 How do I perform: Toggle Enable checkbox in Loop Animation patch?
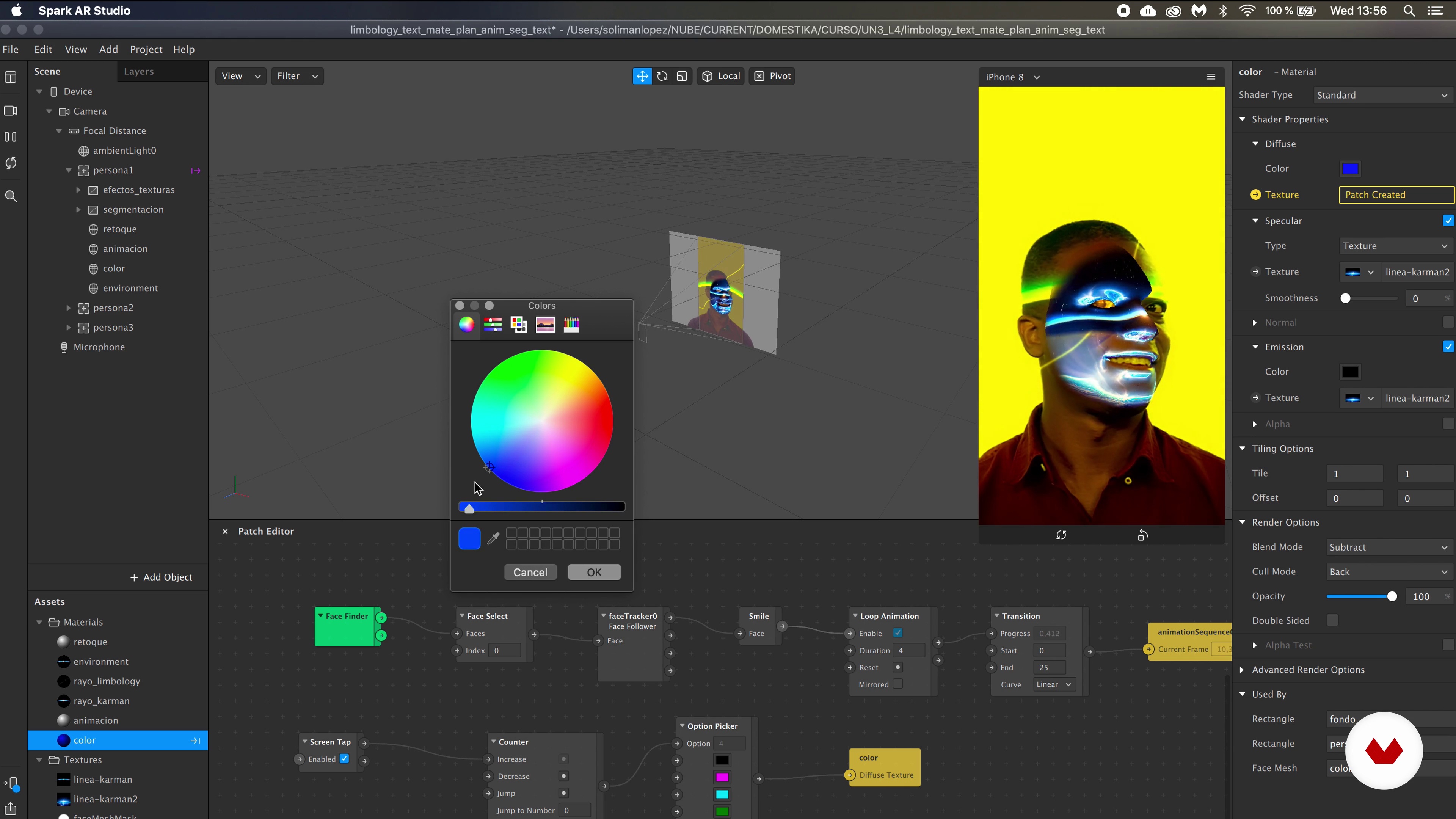897,633
